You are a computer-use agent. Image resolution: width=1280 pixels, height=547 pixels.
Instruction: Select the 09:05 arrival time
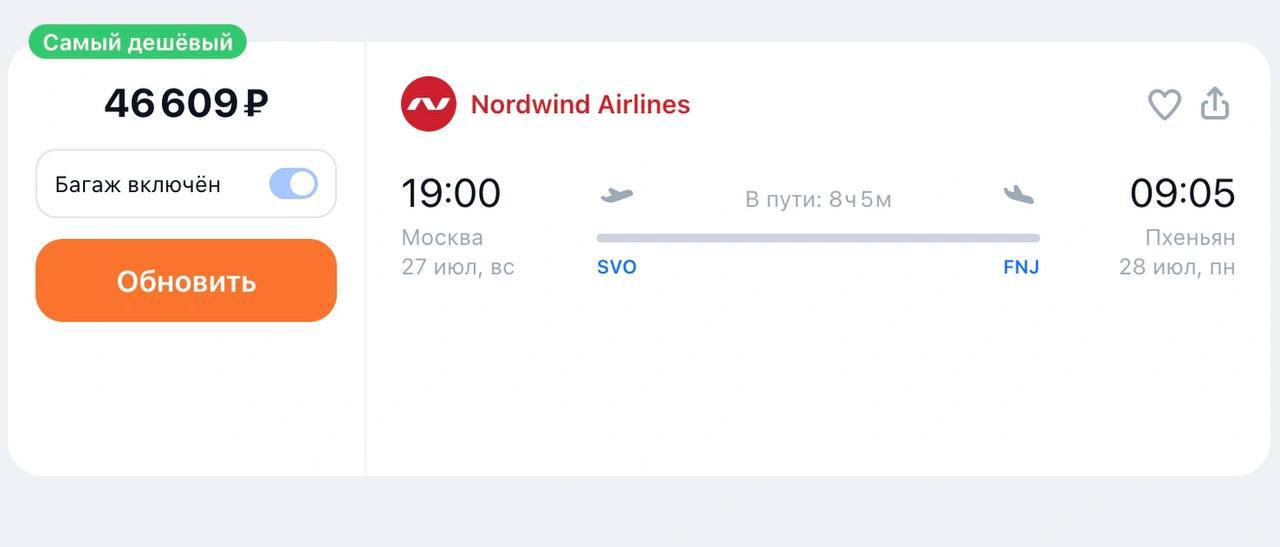coord(1183,193)
